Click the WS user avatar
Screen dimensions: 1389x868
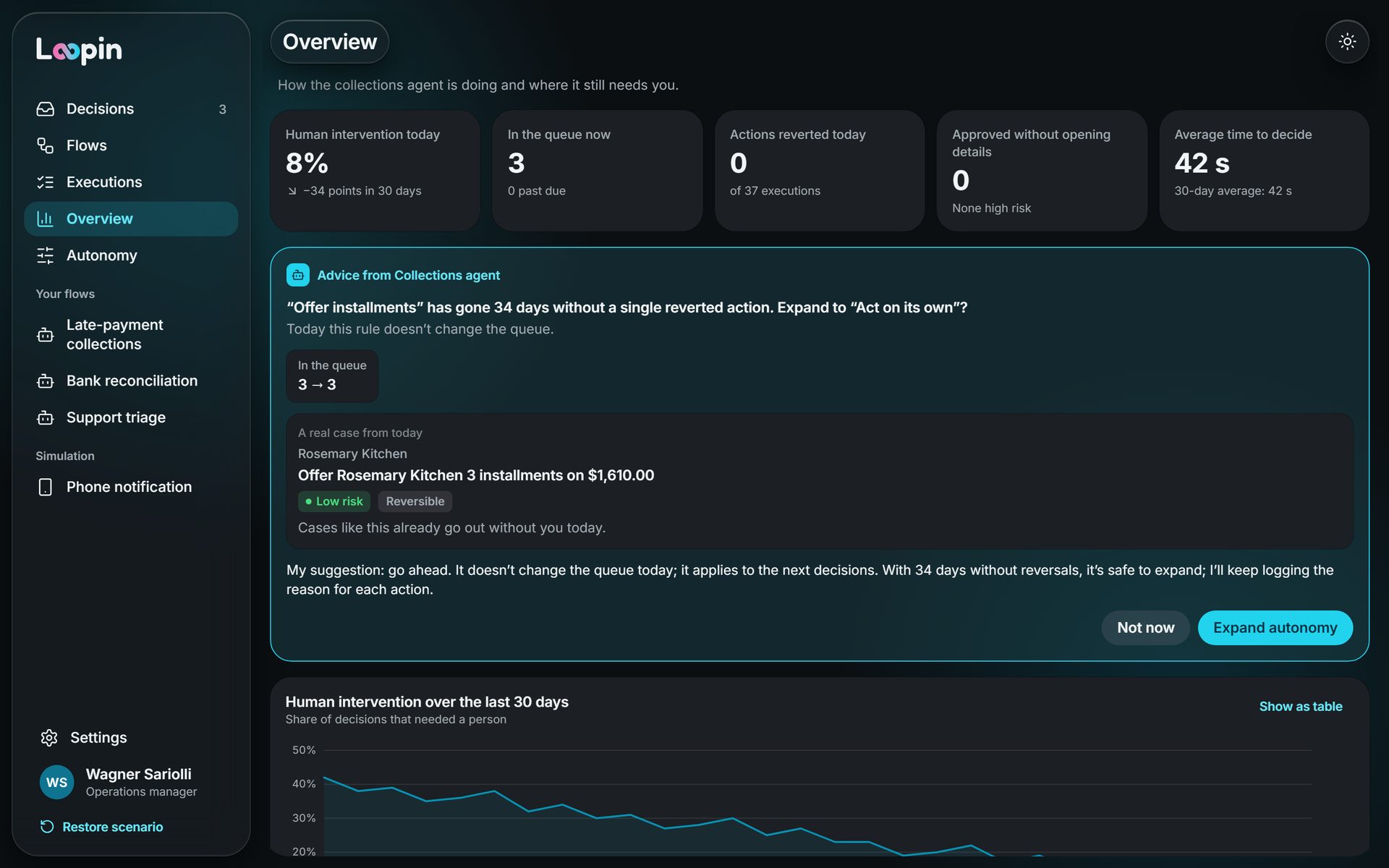click(56, 782)
